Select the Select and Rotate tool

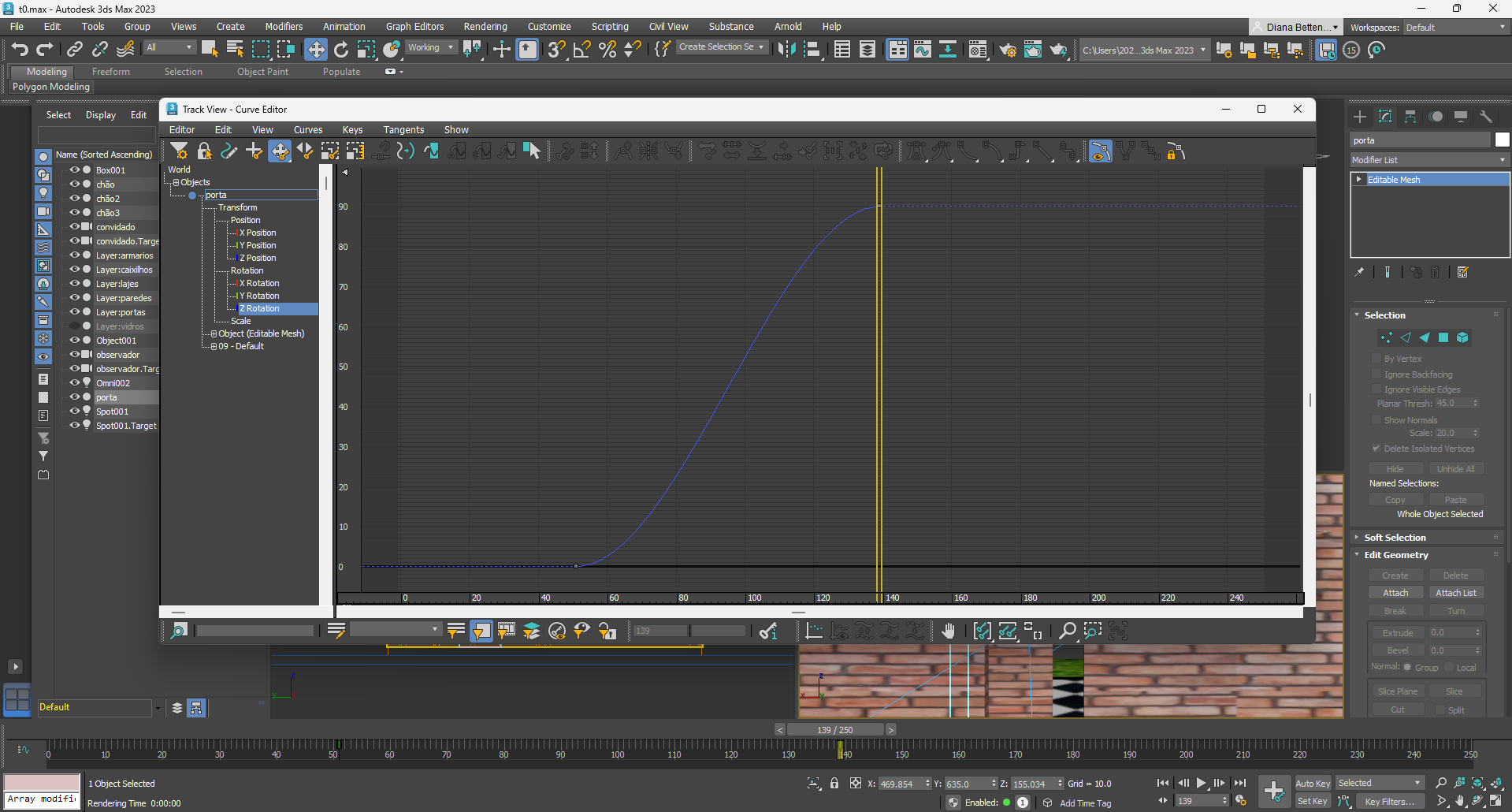click(341, 50)
